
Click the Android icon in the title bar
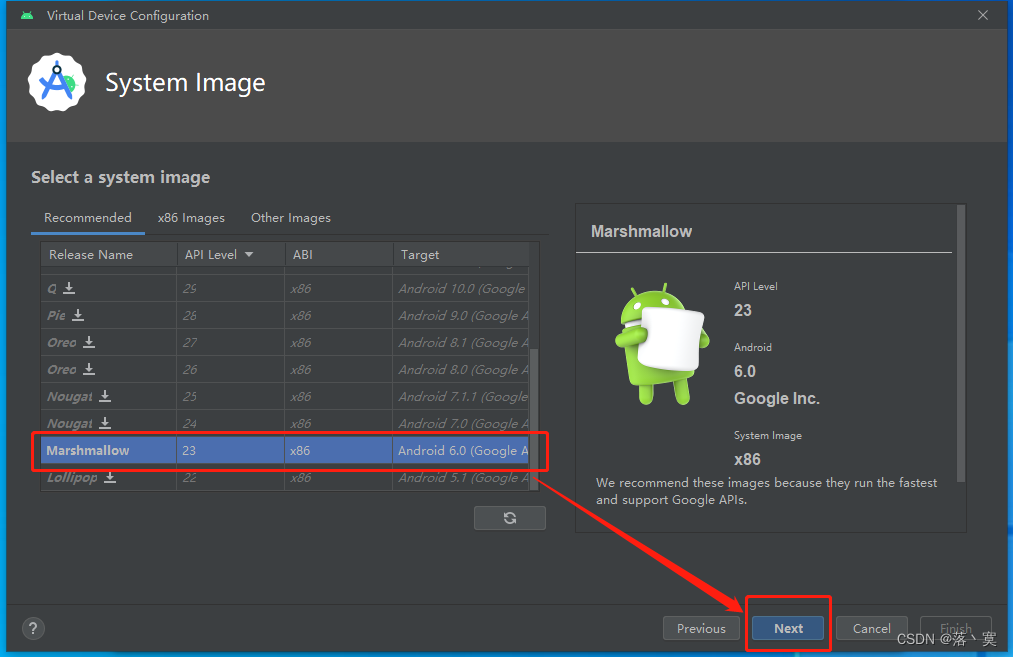click(x=26, y=16)
